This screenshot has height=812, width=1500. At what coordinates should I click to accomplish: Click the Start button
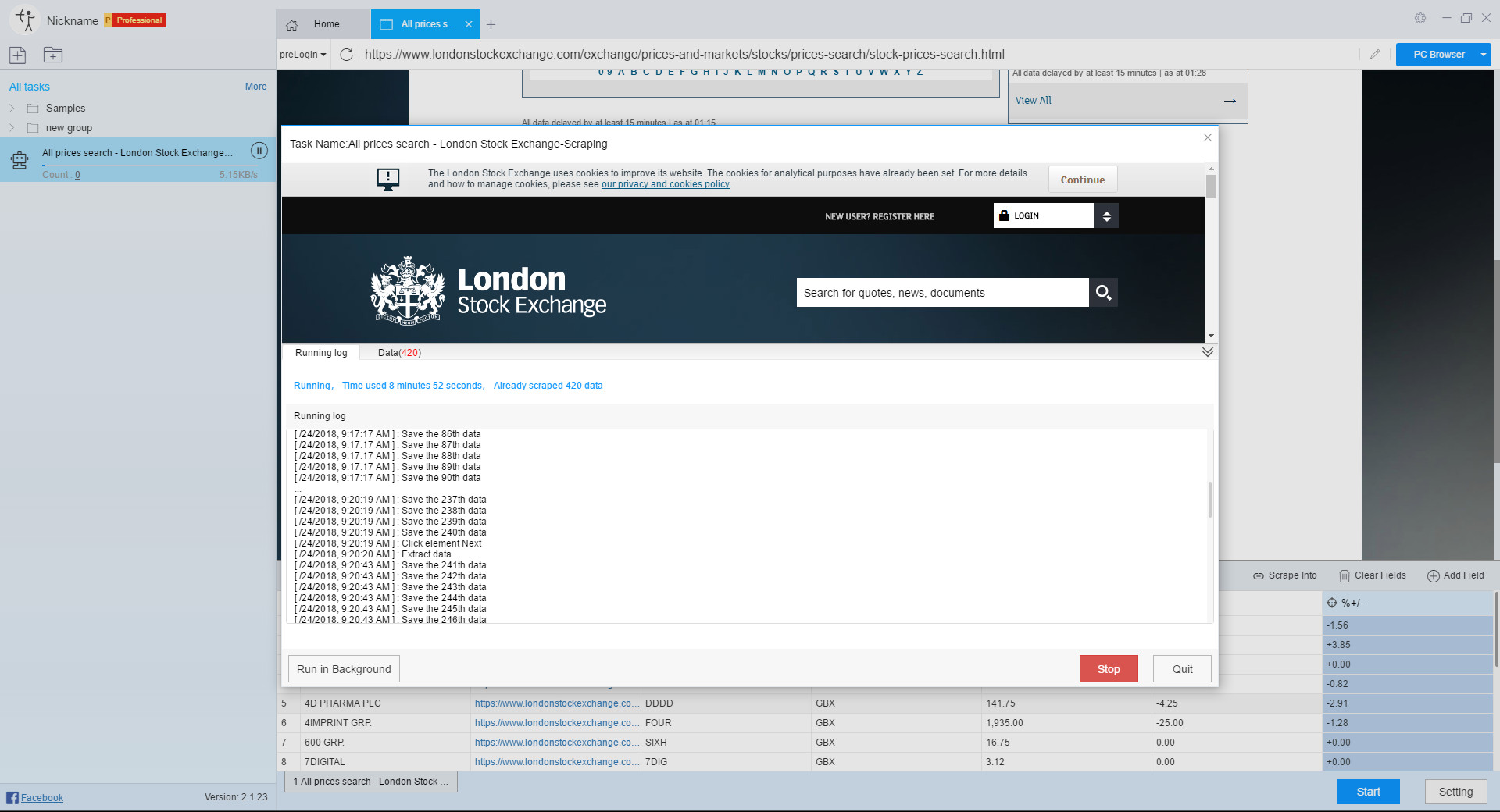click(1368, 792)
